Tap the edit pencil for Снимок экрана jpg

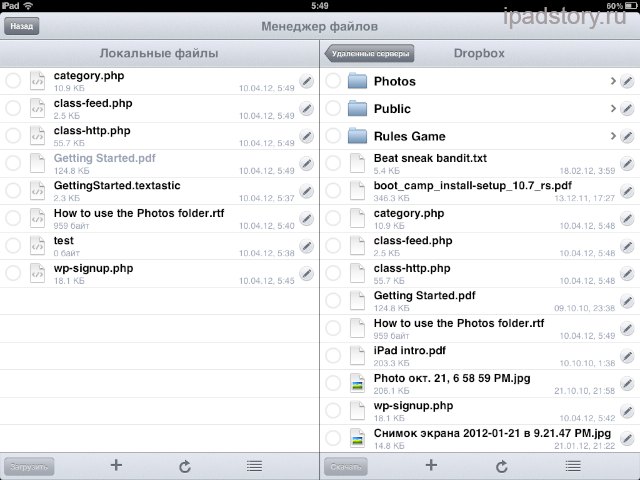coord(627,439)
